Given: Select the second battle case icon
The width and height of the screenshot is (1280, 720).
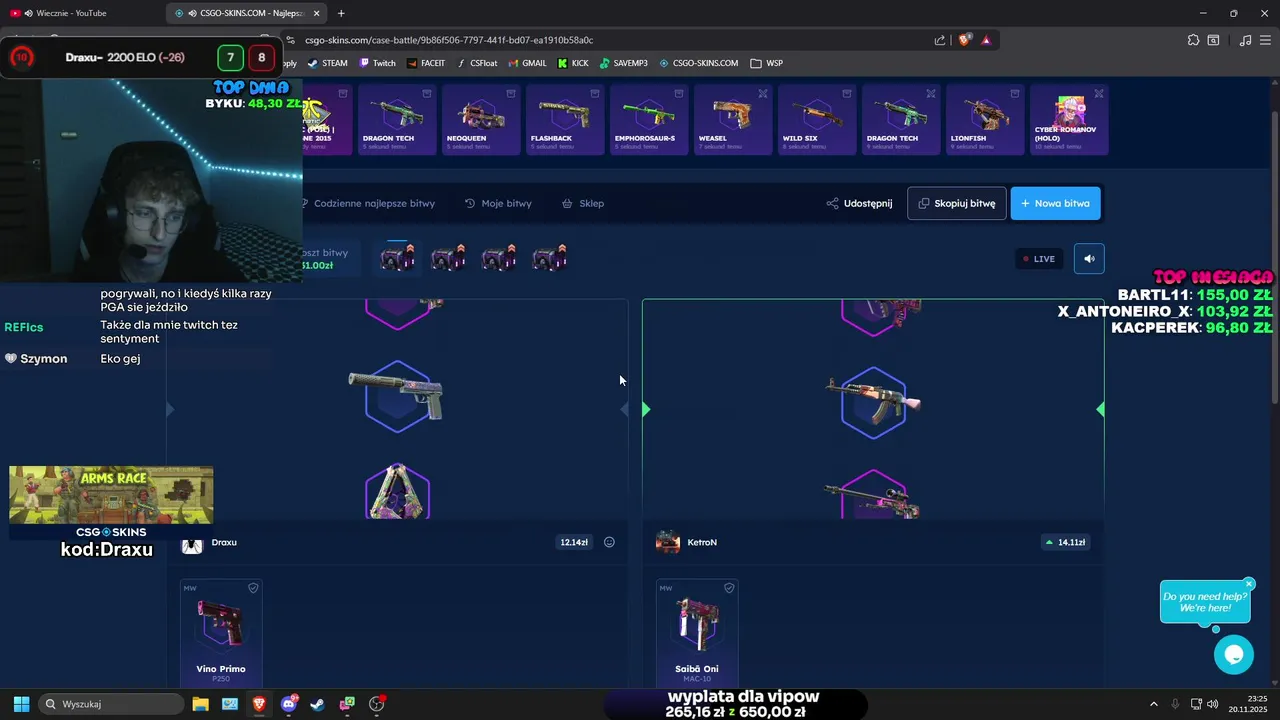Looking at the screenshot, I should (448, 258).
